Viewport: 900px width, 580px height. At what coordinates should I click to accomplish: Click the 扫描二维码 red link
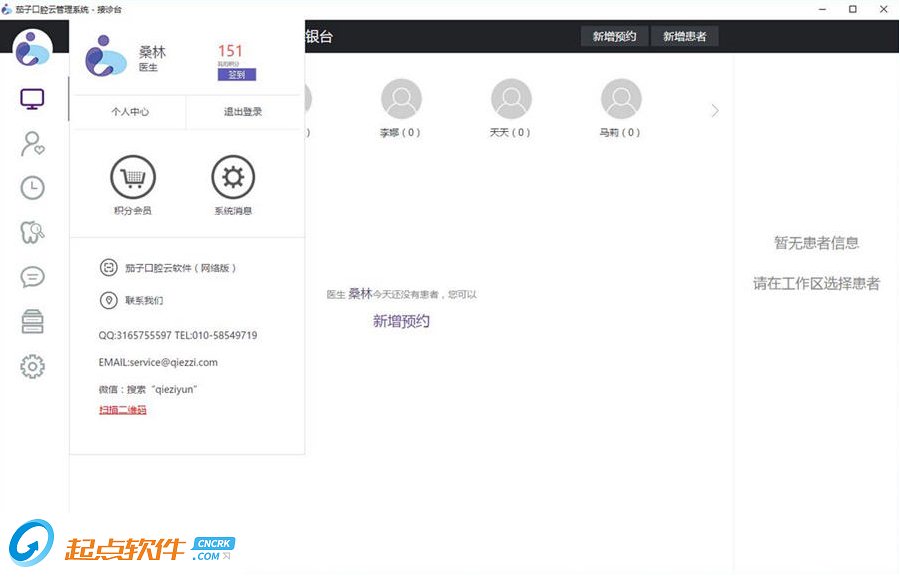[123, 409]
